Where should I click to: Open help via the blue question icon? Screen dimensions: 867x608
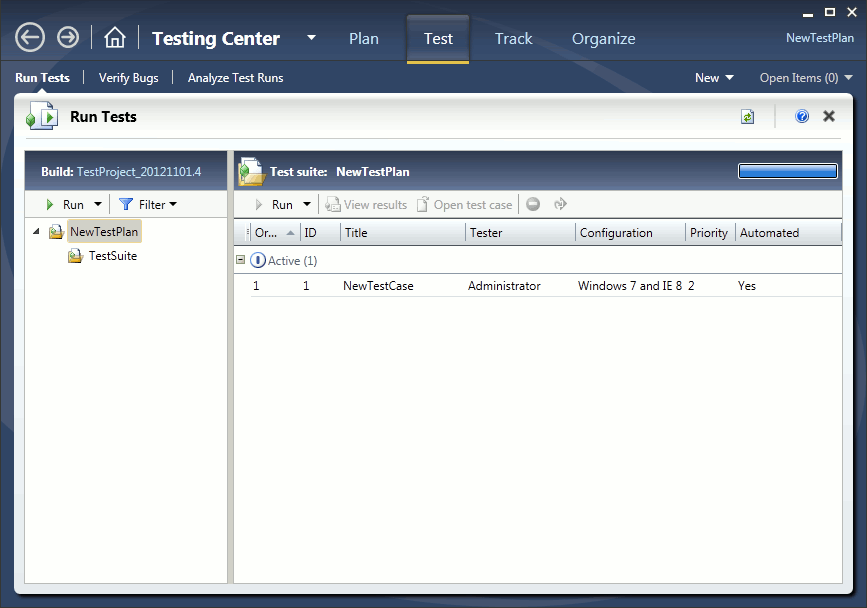[802, 117]
